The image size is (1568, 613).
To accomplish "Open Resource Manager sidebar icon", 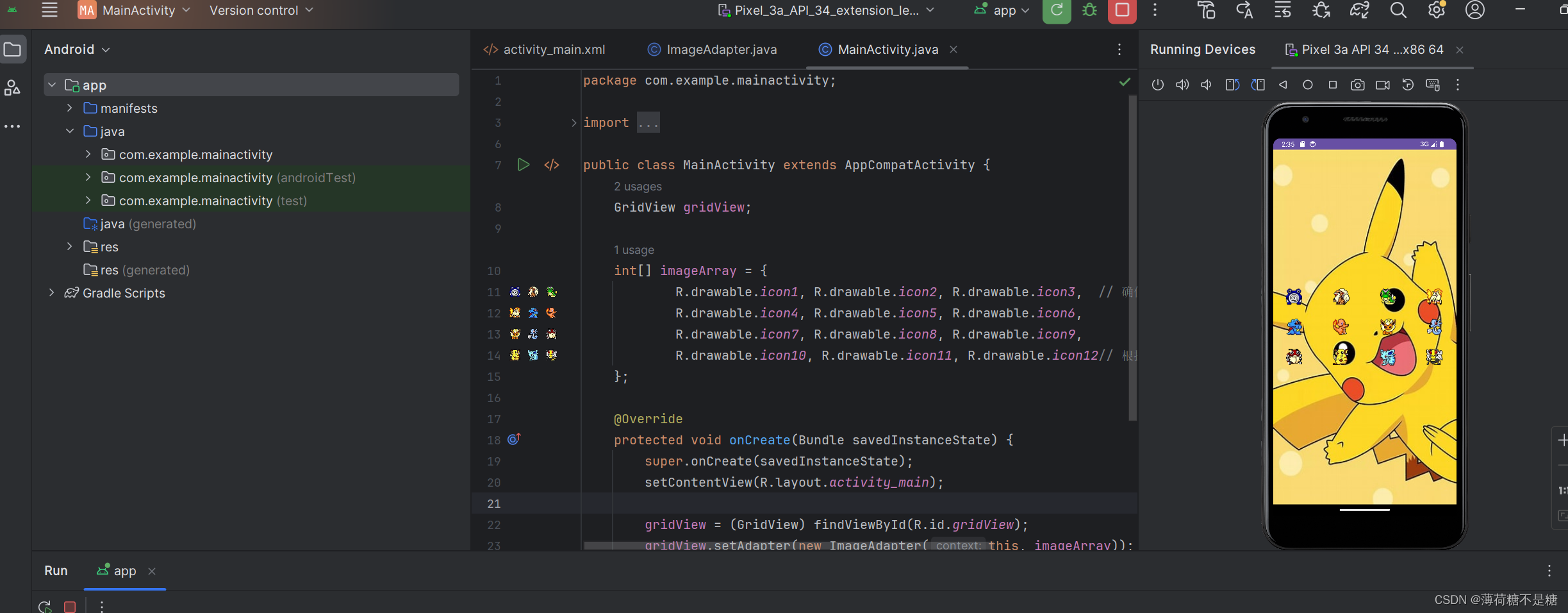I will click(13, 88).
